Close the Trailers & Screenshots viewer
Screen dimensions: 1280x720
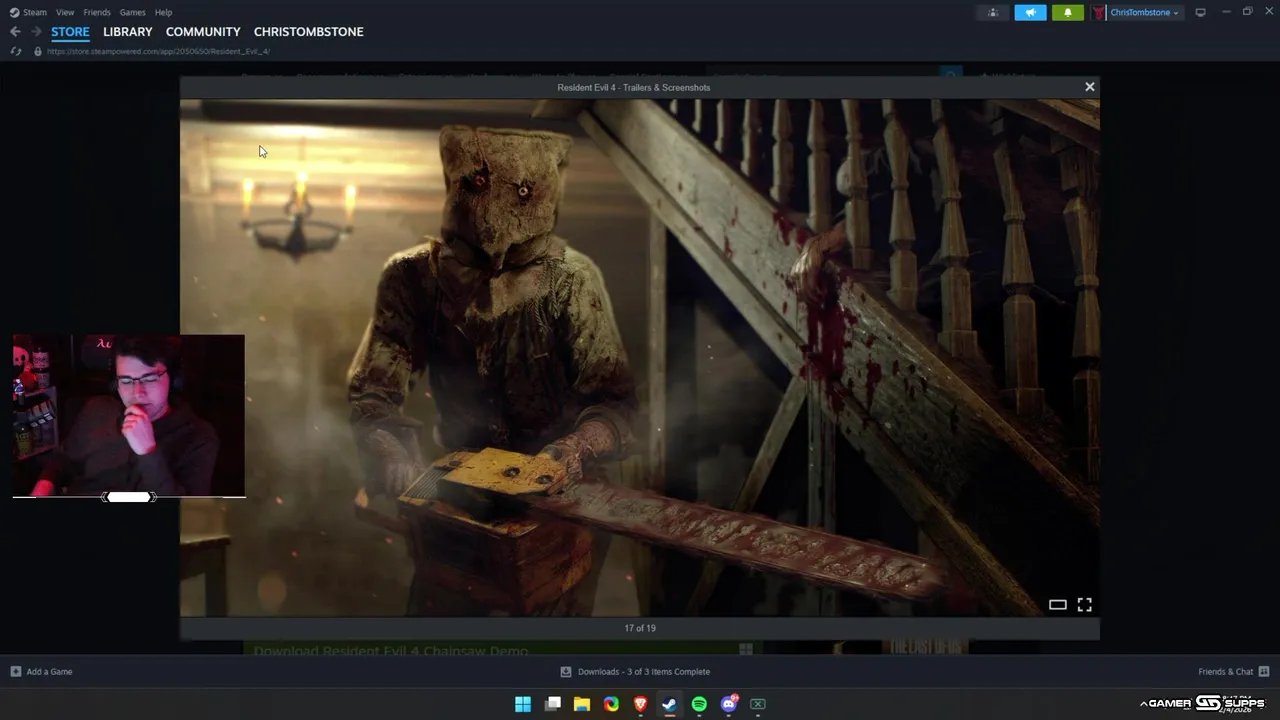point(1090,87)
